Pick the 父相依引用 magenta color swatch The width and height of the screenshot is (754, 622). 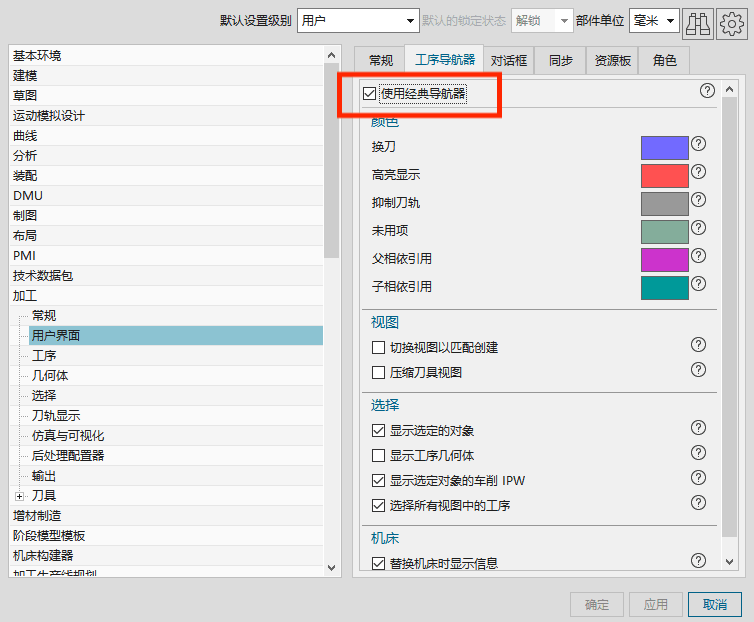(665, 260)
